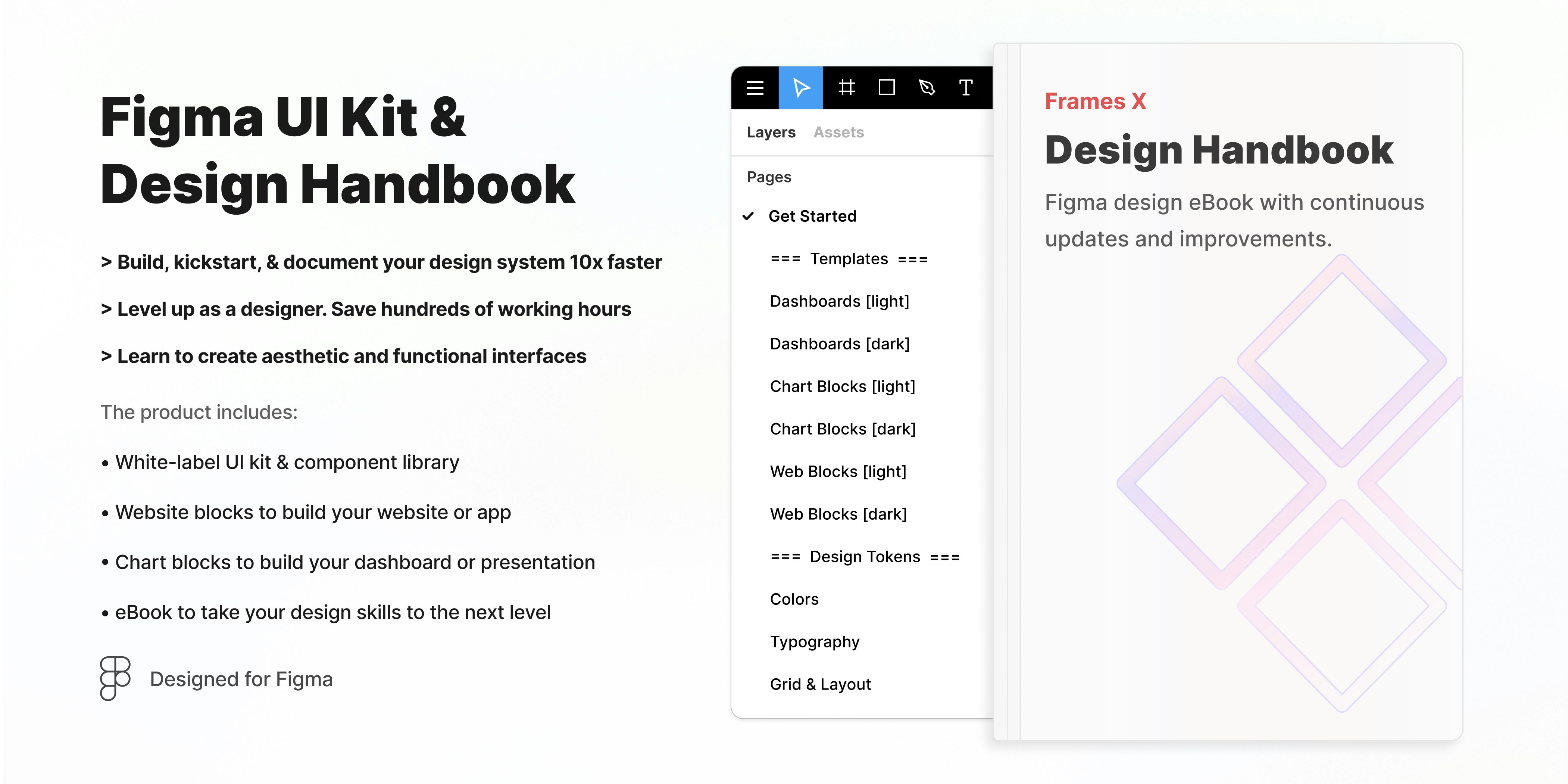
Task: Click 'The product includes:' text
Action: pyautogui.click(x=199, y=413)
